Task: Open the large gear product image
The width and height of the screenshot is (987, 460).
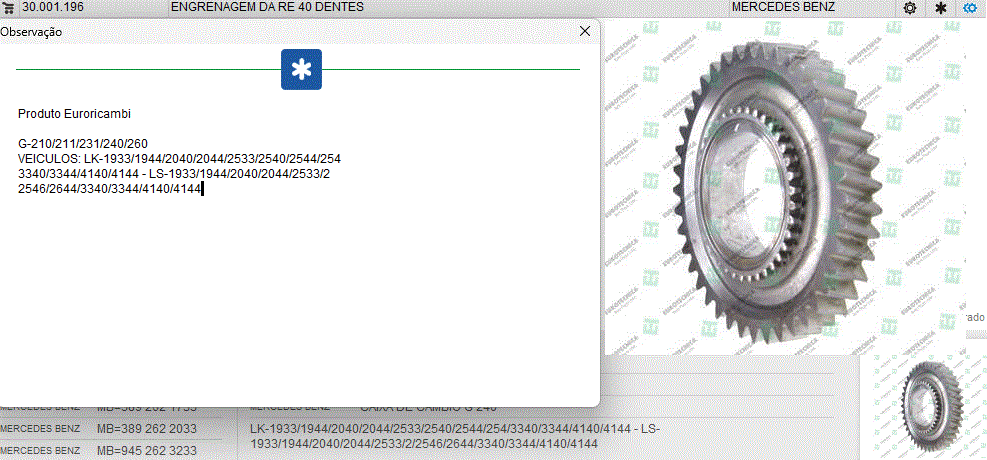Action: (x=780, y=190)
